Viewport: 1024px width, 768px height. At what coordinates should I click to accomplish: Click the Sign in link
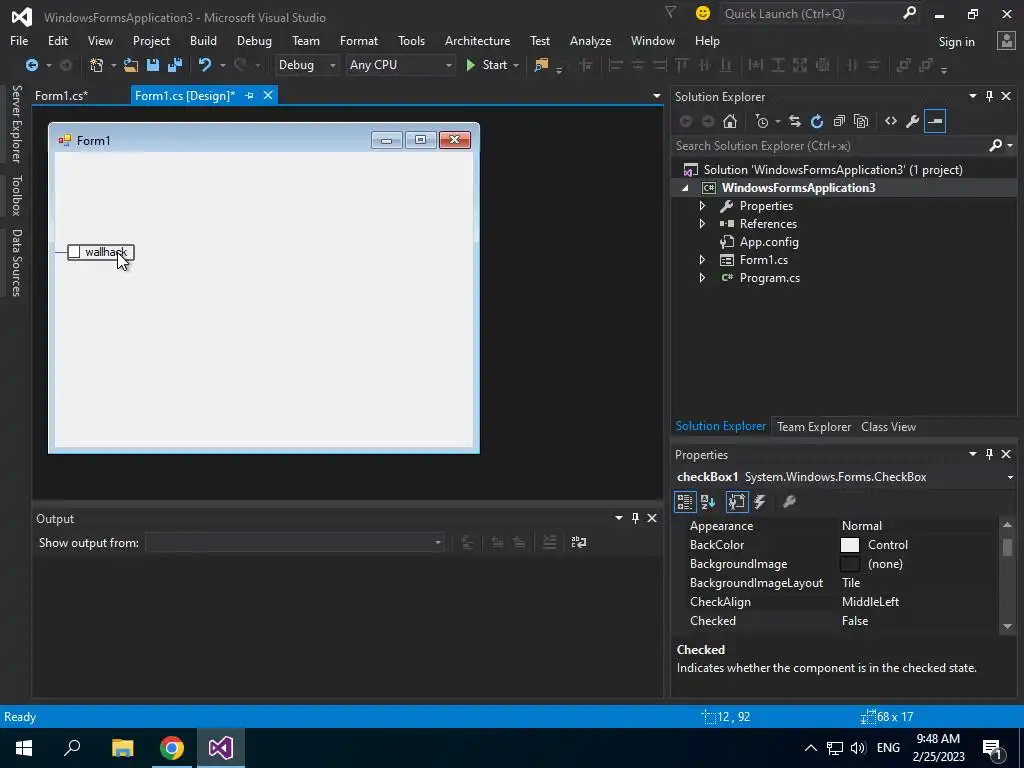(x=956, y=42)
